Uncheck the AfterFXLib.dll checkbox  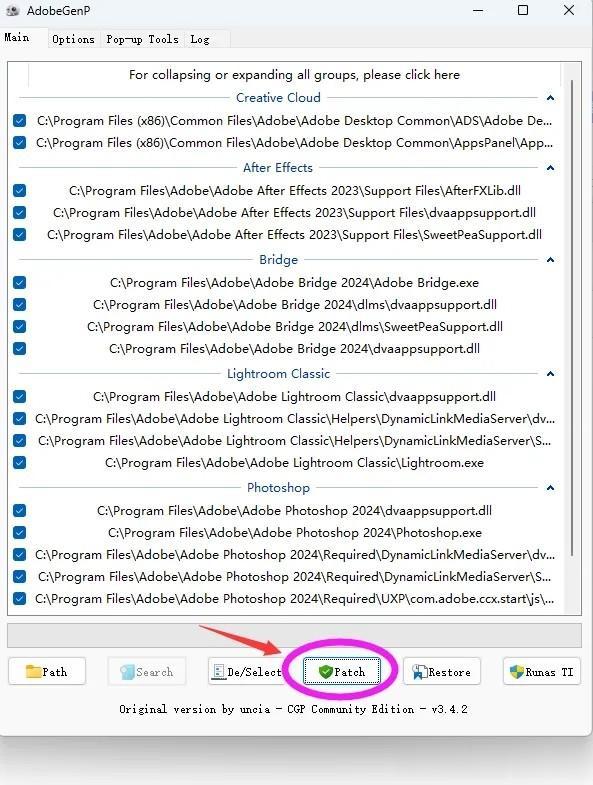tap(20, 191)
